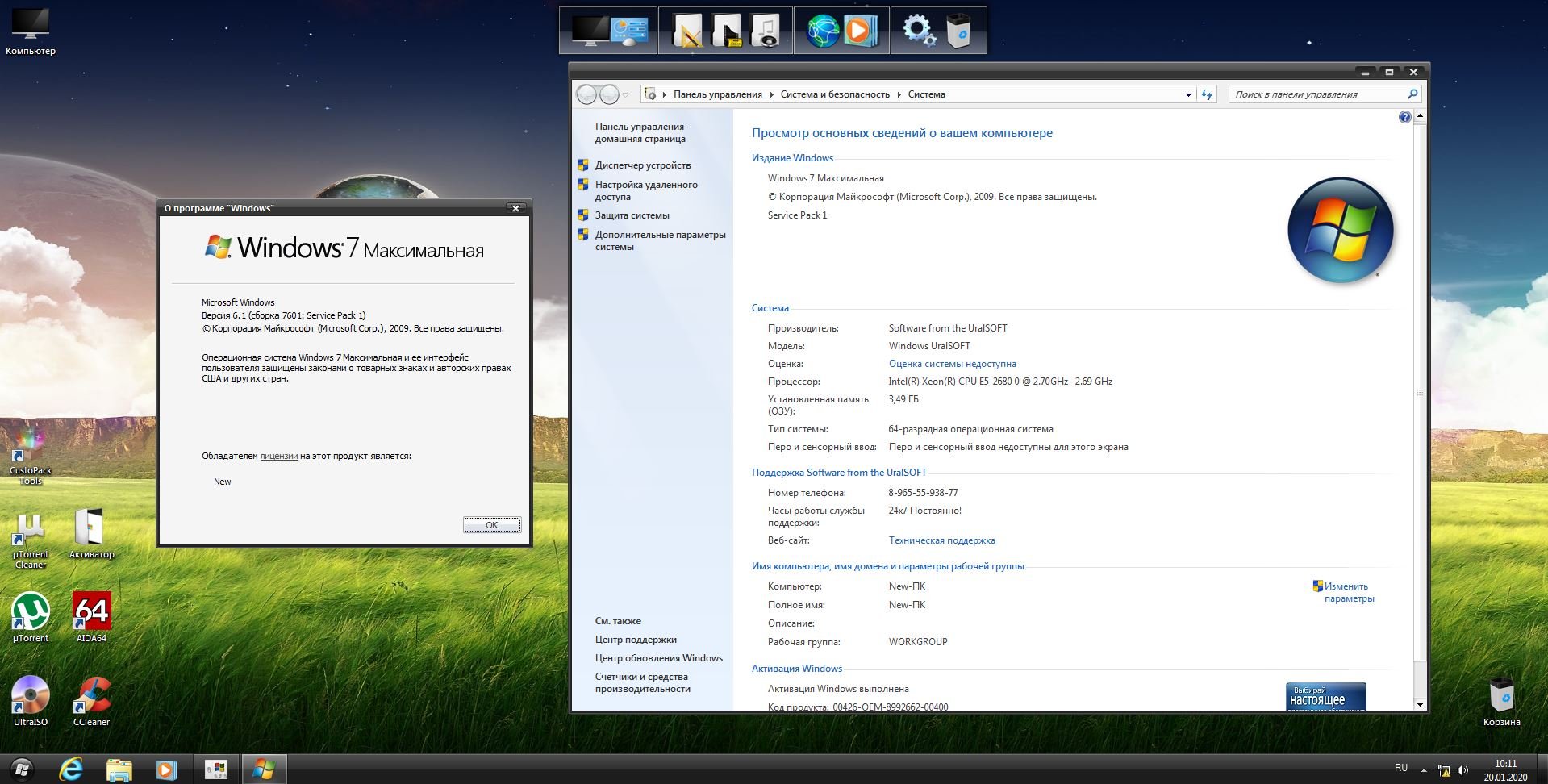
Task: Open recent pages dropdown next to forward button
Action: [x=625, y=95]
